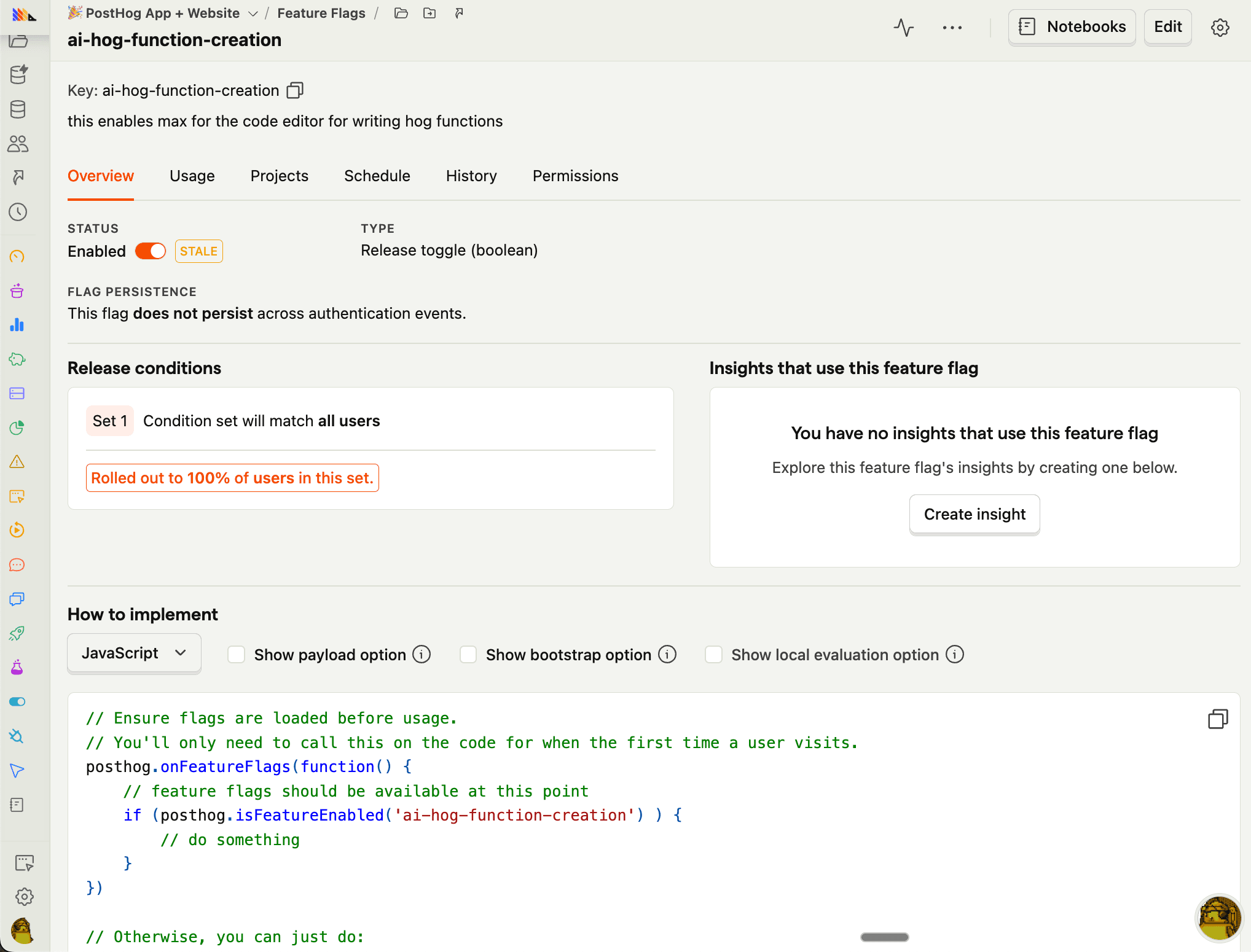Click the collapsed folder icon atop sidebar
The image size is (1251, 952).
click(x=18, y=42)
